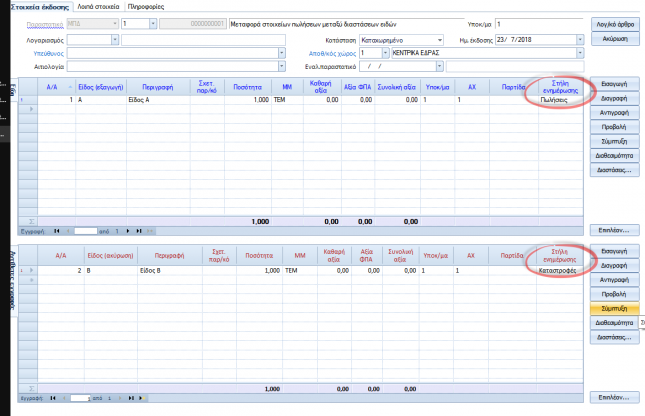This screenshot has height=416, width=645.
Task: Click the record number box in top navigator
Action: (x=86, y=231)
